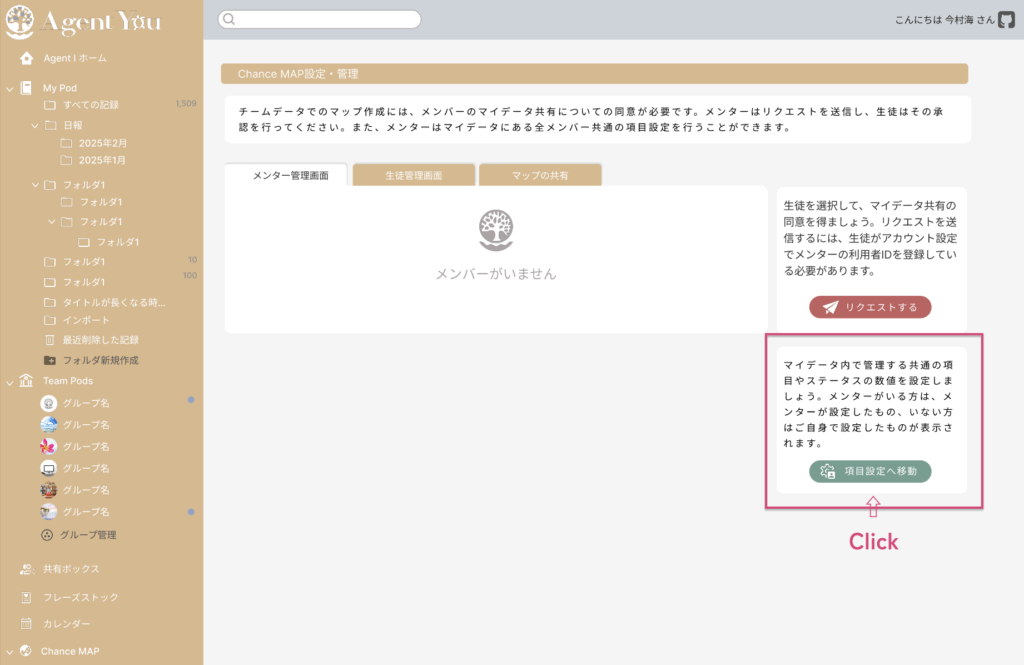The image size is (1024, 665).
Task: Collapse the Team Pods section chevron
Action: [x=10, y=381]
